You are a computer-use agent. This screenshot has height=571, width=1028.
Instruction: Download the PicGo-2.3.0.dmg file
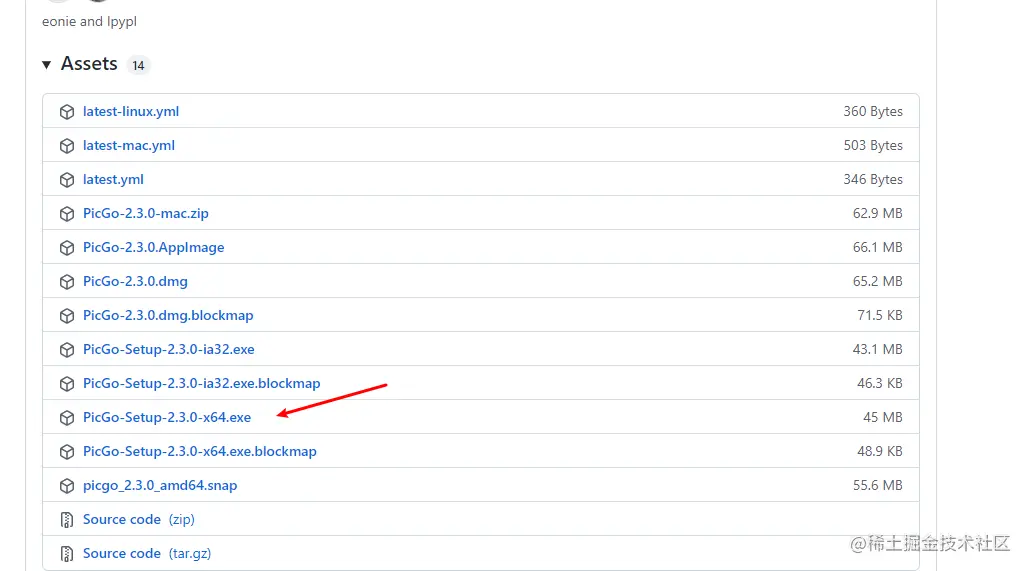(x=135, y=281)
